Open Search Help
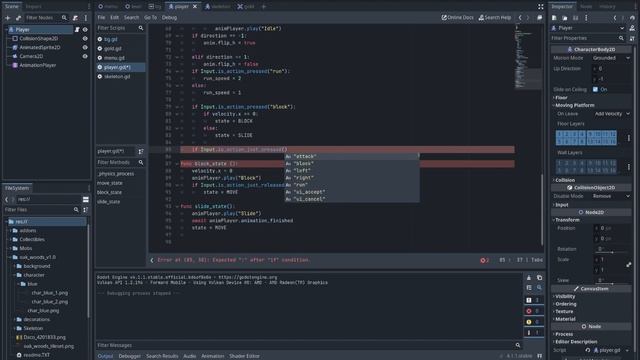Screen dimensions: 640x360 coord(495,18)
